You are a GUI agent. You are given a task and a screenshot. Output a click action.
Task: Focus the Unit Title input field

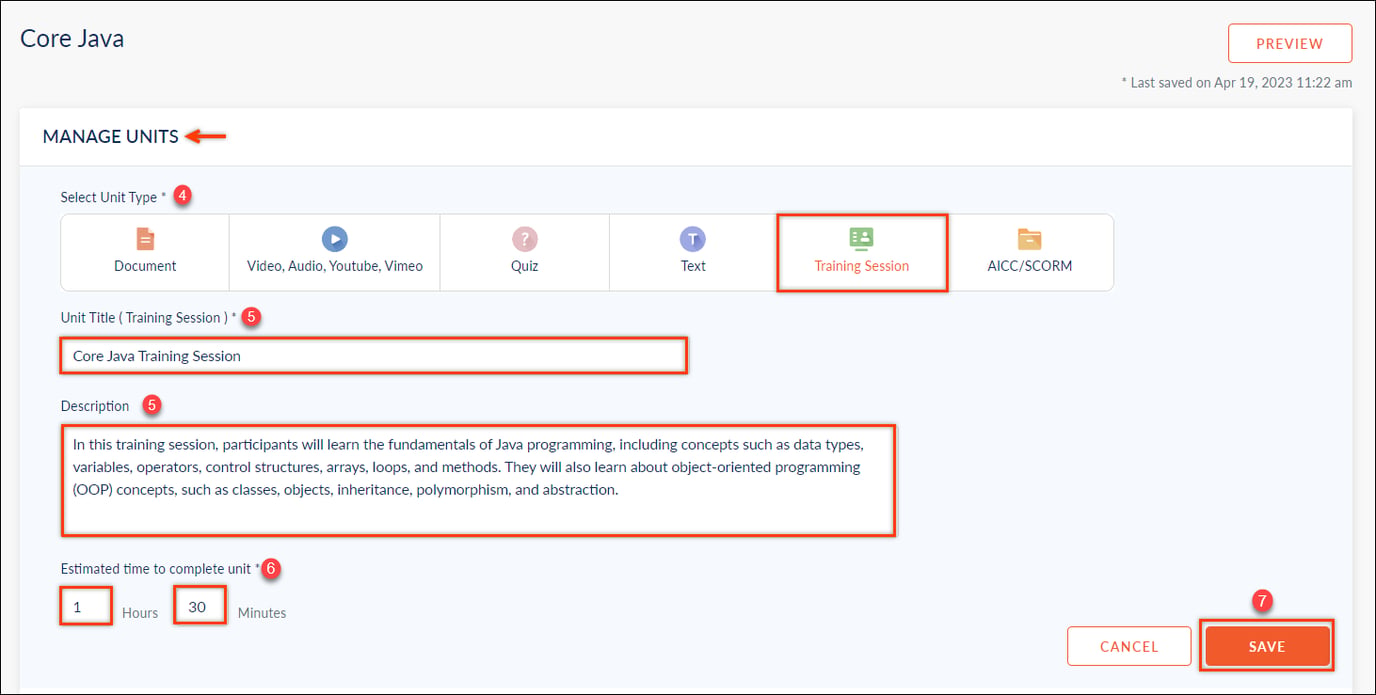tap(373, 356)
